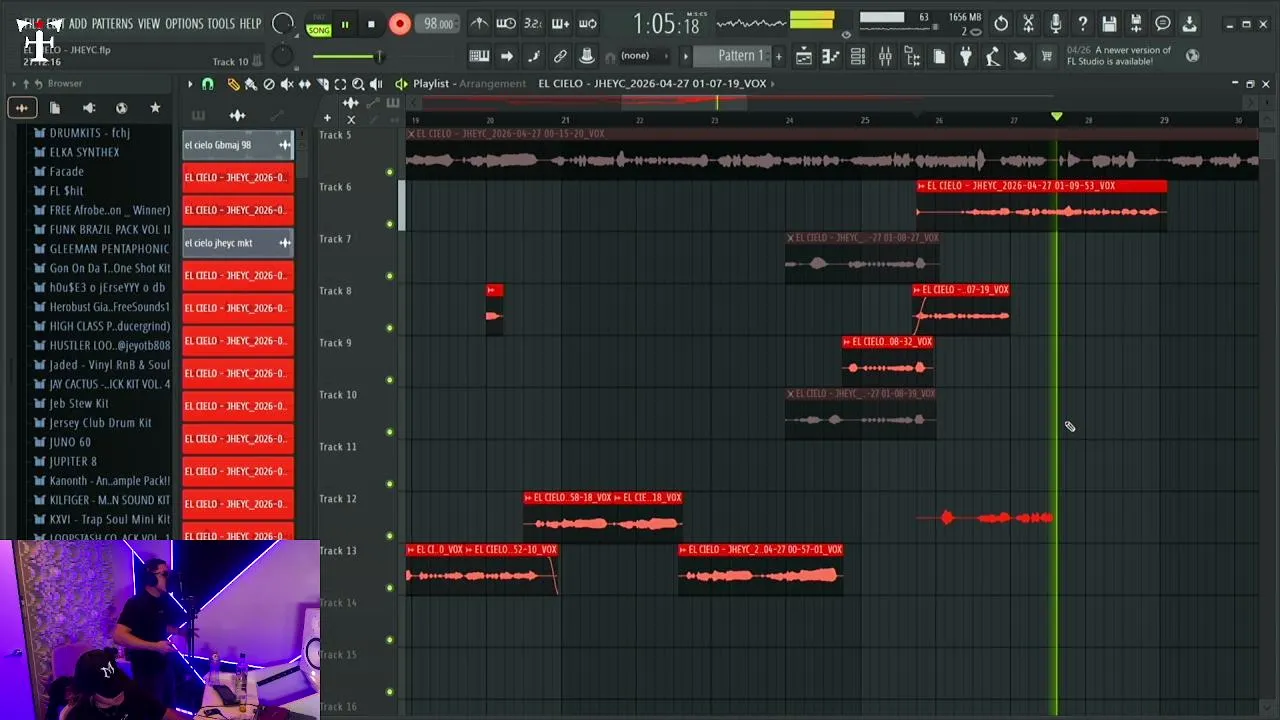This screenshot has height=720, width=1280.
Task: Enable blend recording overdub
Action: point(560,24)
